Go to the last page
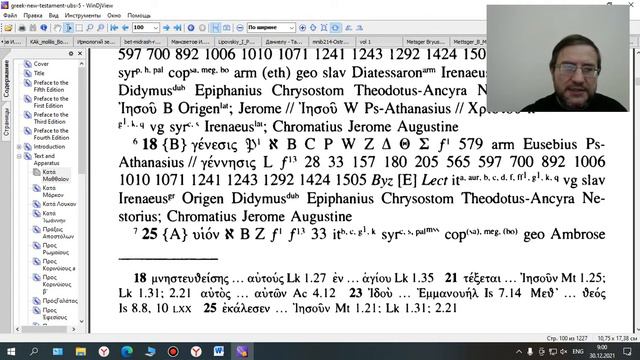 (x=177, y=28)
